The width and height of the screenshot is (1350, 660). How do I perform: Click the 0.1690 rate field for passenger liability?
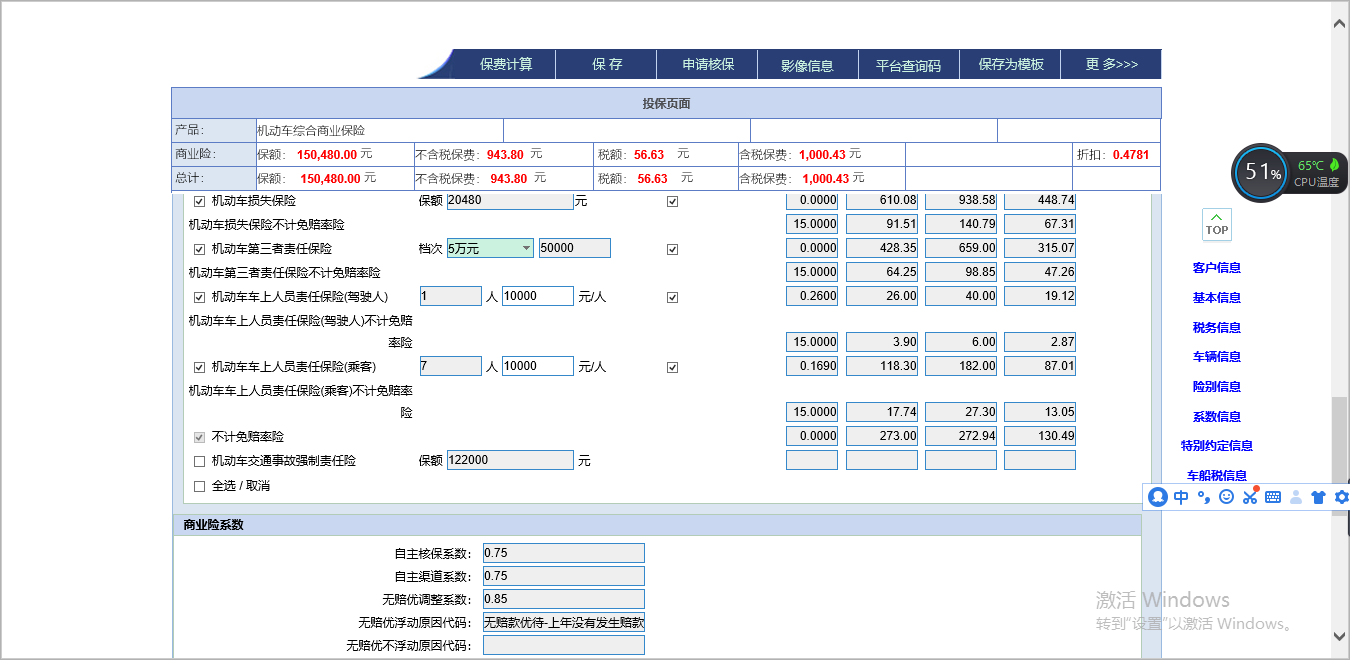pos(812,366)
